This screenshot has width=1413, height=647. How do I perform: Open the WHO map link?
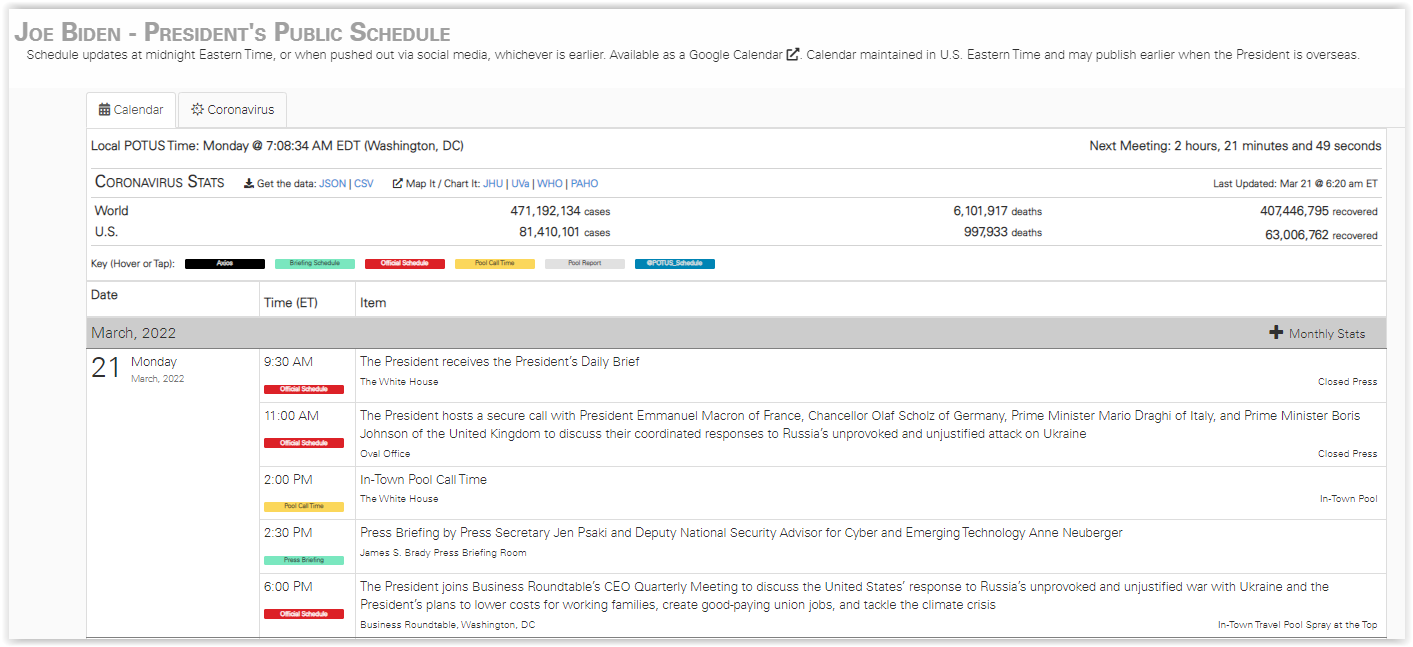point(550,184)
